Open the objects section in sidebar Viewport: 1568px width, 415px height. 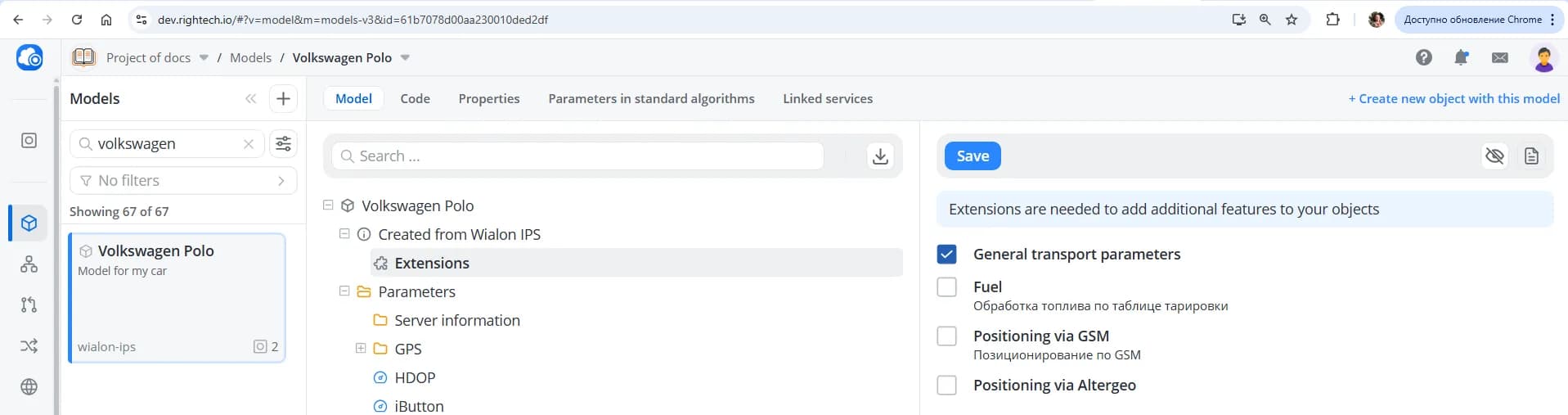[x=29, y=141]
